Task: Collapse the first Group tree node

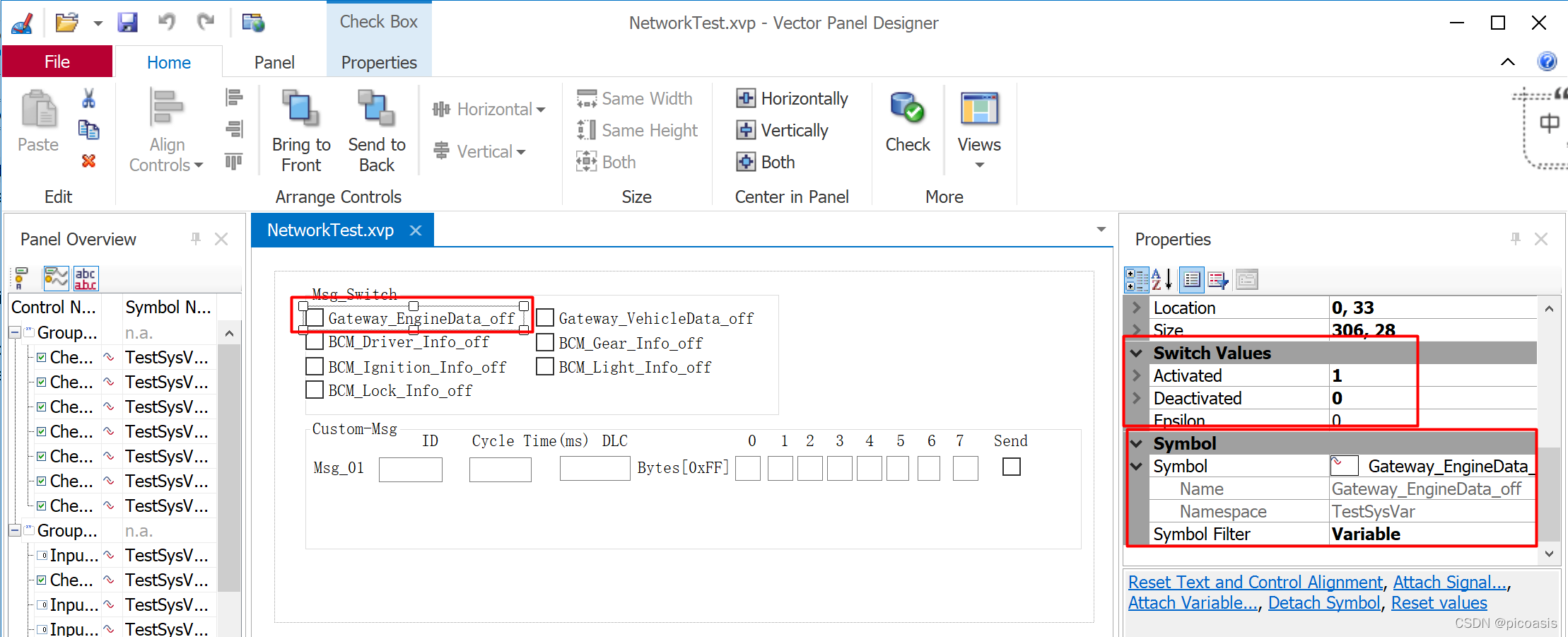Action: [x=15, y=332]
